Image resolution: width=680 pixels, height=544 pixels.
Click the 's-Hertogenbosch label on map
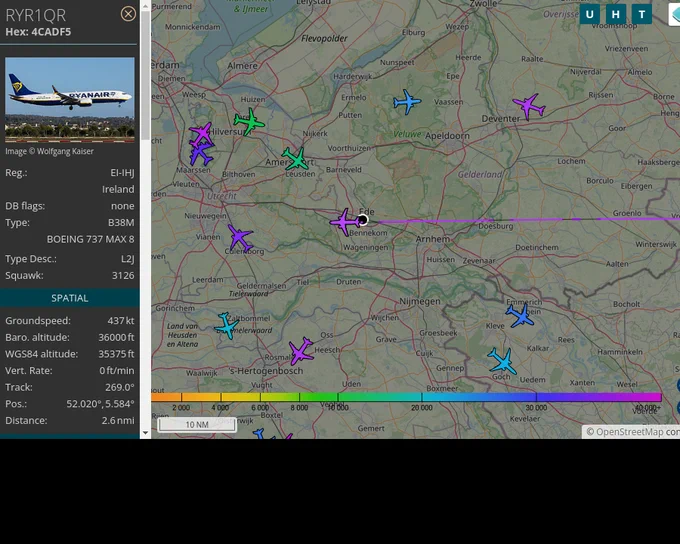point(266,371)
